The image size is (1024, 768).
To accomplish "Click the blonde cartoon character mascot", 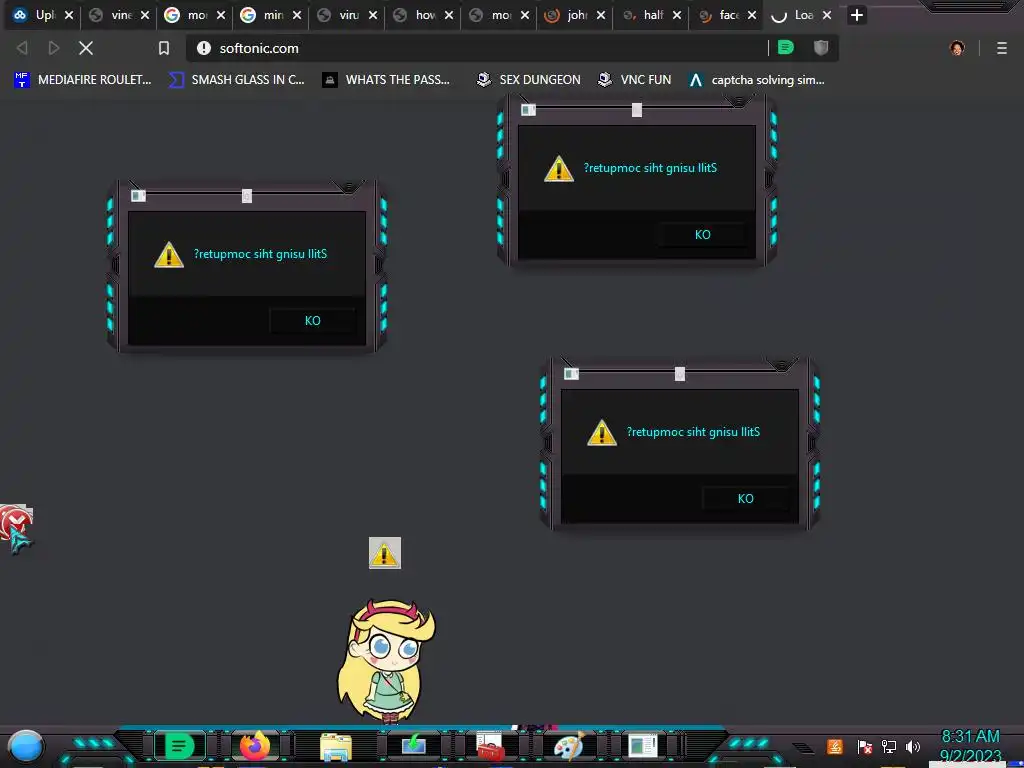I will [x=385, y=660].
